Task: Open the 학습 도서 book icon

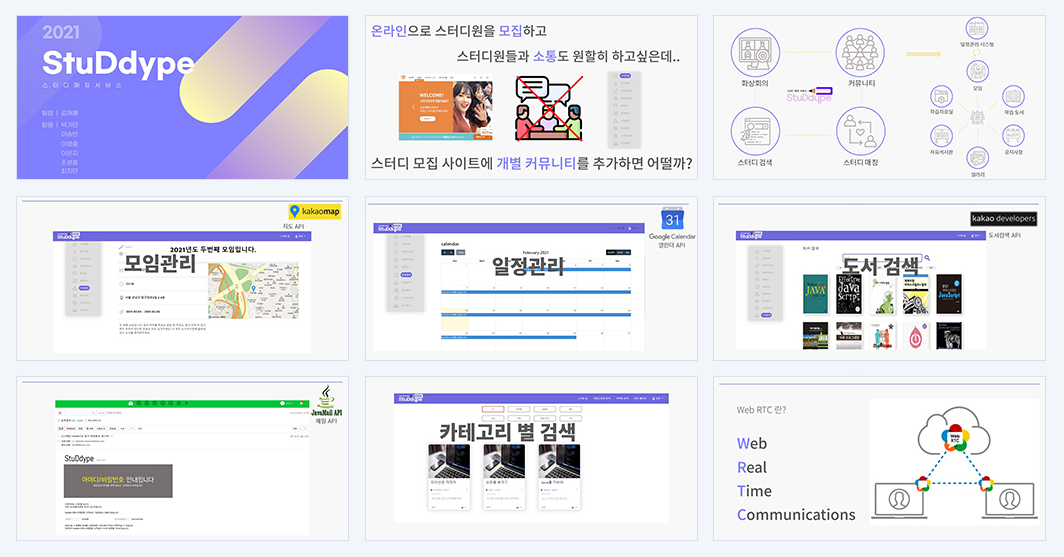Action: (1013, 96)
